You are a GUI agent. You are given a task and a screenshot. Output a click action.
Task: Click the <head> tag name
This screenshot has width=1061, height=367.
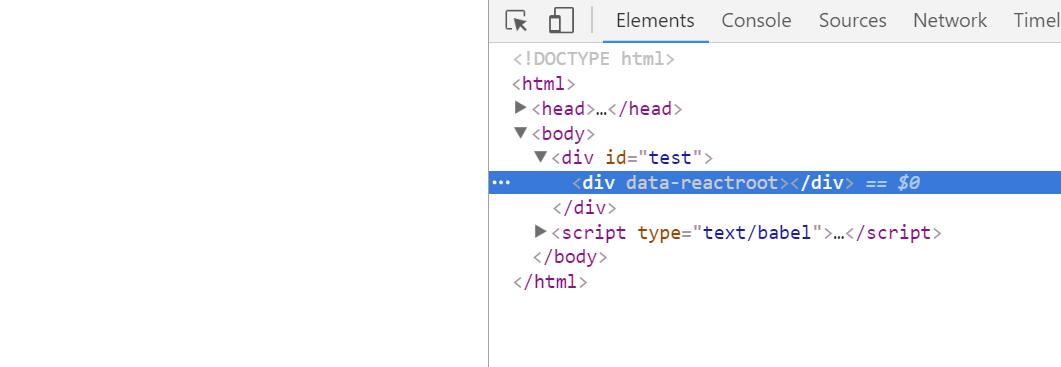tap(563, 108)
